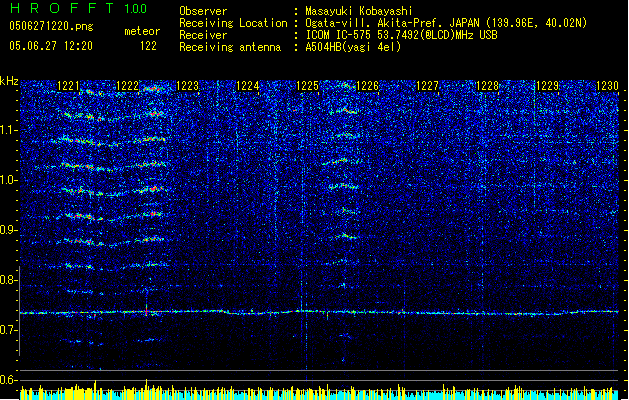Click the 0.7 kHz axis label
Viewport: 629px width, 400px height.
coord(8,330)
